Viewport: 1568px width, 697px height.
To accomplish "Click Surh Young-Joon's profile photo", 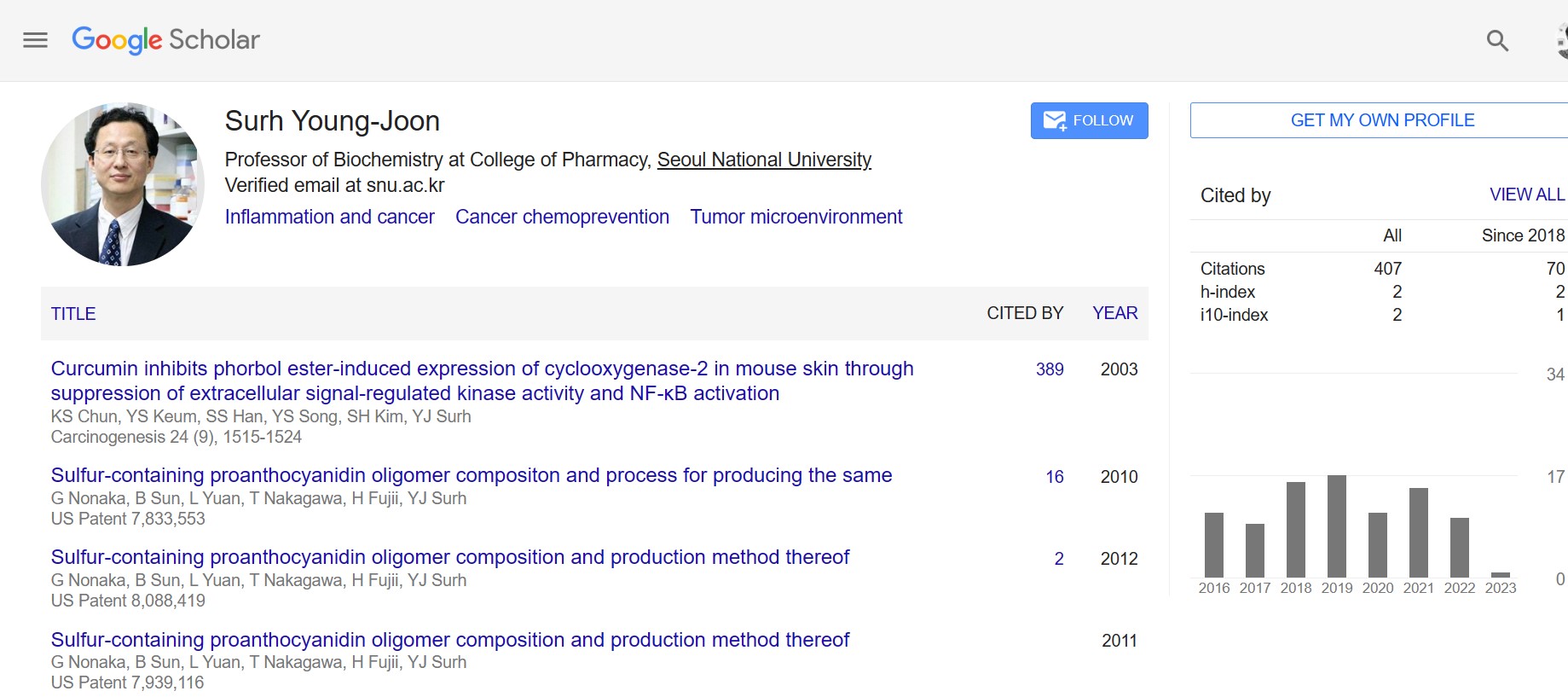I will tap(123, 184).
